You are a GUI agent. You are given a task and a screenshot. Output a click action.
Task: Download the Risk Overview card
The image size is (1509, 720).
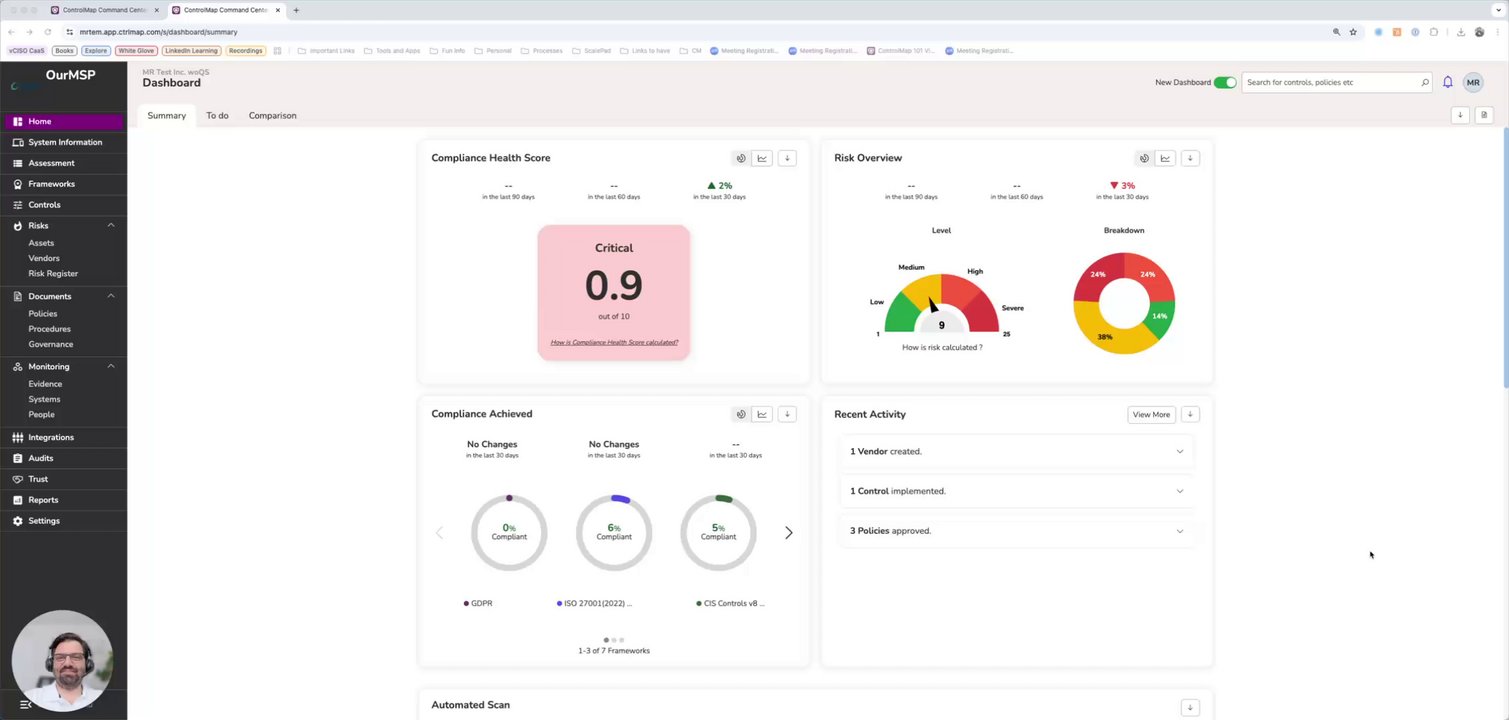(x=1190, y=158)
